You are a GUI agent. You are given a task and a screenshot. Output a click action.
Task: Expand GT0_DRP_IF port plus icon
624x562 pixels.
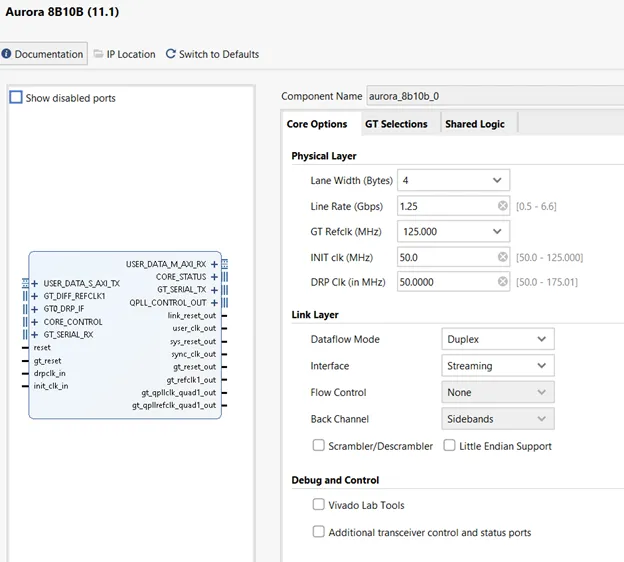[35, 309]
